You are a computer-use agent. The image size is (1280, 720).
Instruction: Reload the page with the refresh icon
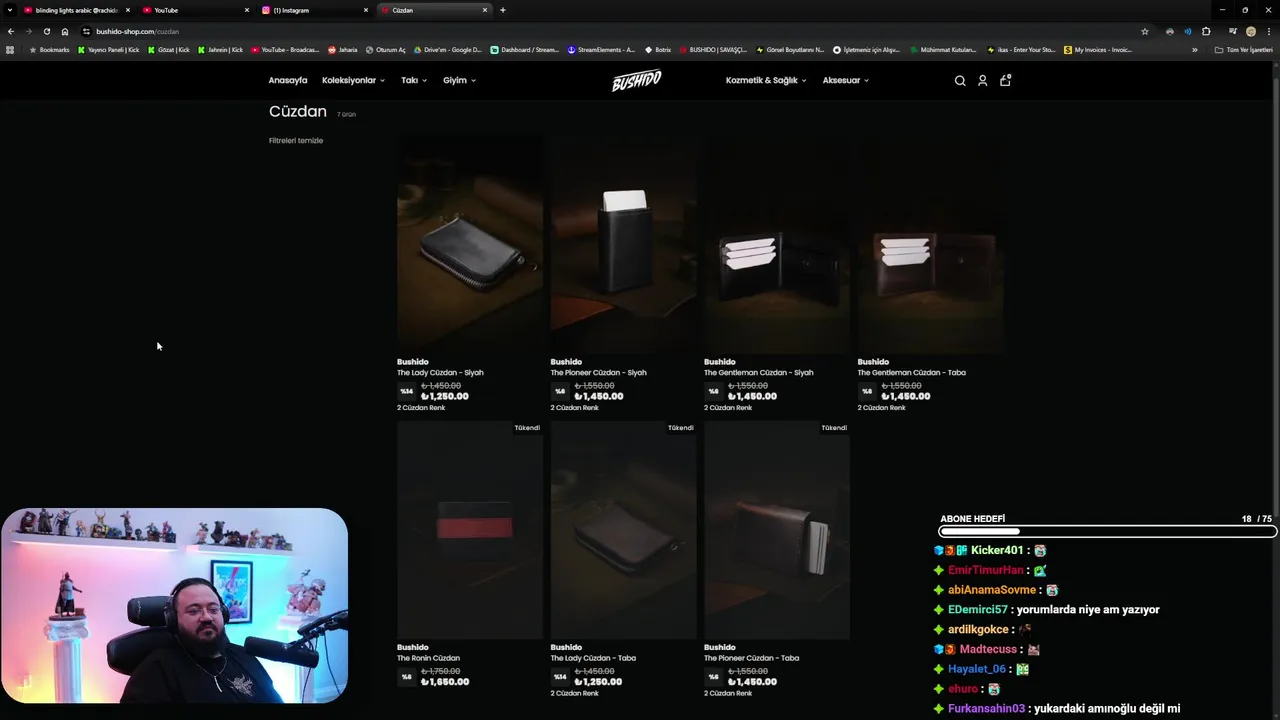(46, 31)
